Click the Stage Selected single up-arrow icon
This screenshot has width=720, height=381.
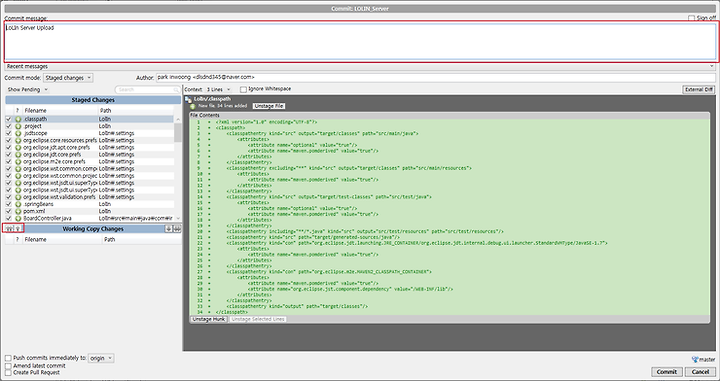[x=18, y=229]
